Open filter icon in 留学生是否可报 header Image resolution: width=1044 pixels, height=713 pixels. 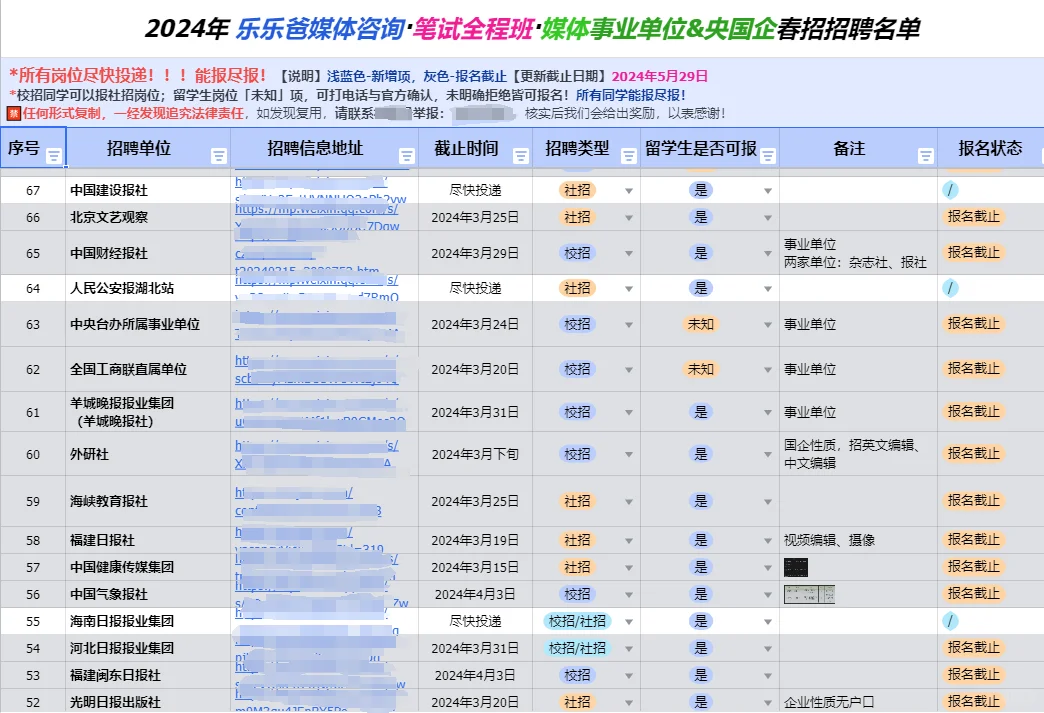(768, 156)
